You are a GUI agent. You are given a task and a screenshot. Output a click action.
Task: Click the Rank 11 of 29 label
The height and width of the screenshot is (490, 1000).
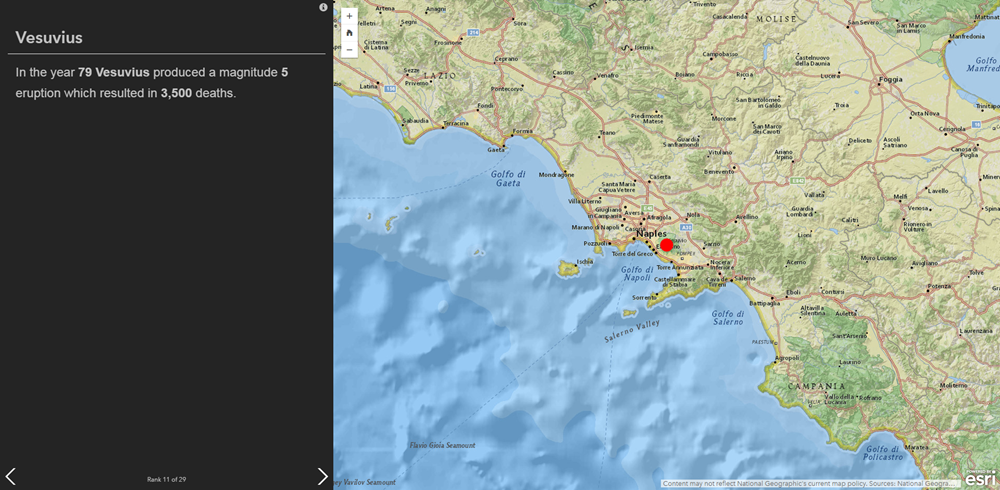[x=166, y=479]
